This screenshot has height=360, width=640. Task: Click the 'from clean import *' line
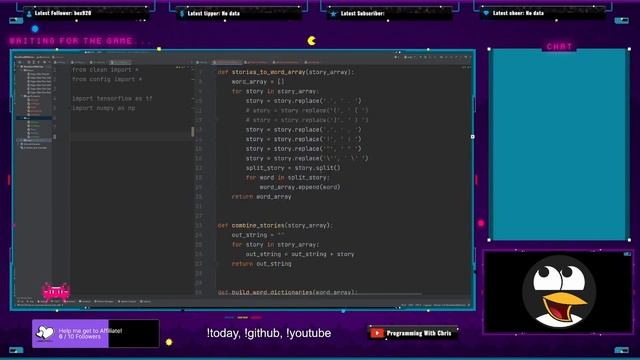[105, 70]
